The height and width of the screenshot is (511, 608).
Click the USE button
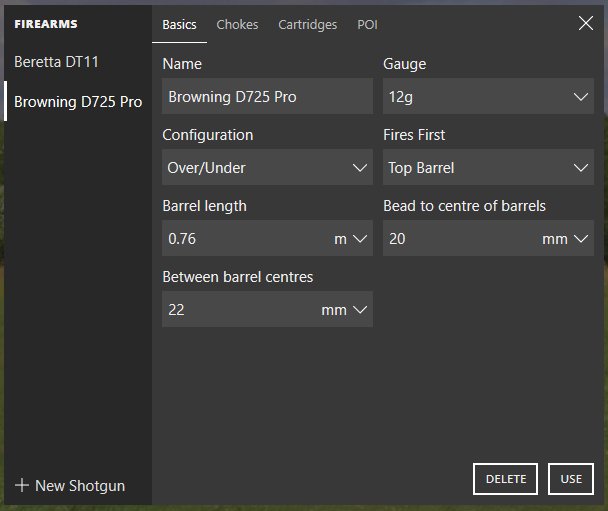(x=571, y=479)
